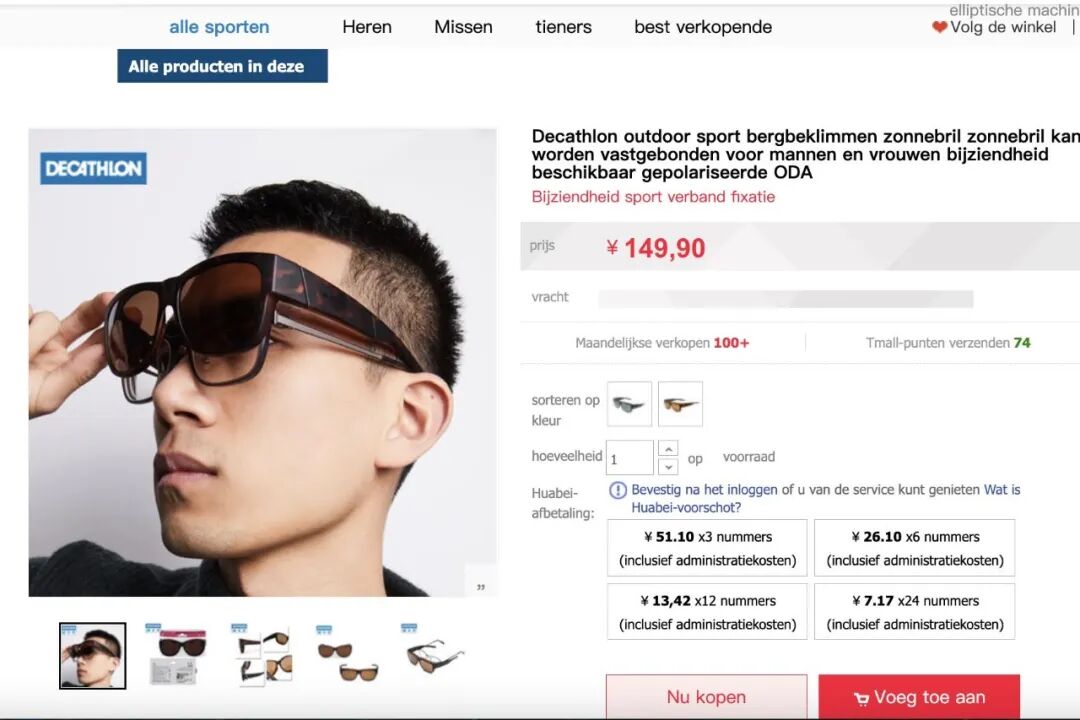Increase quantity with the up arrow
The height and width of the screenshot is (720, 1080).
[x=668, y=449]
